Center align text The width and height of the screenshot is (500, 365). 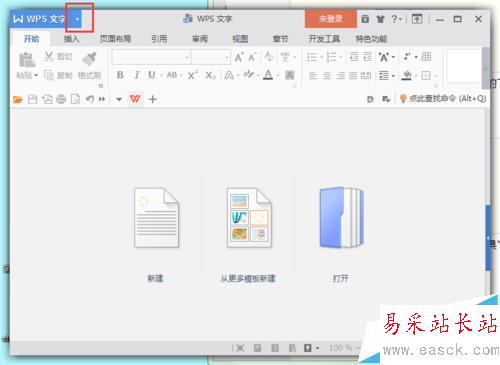327,76
